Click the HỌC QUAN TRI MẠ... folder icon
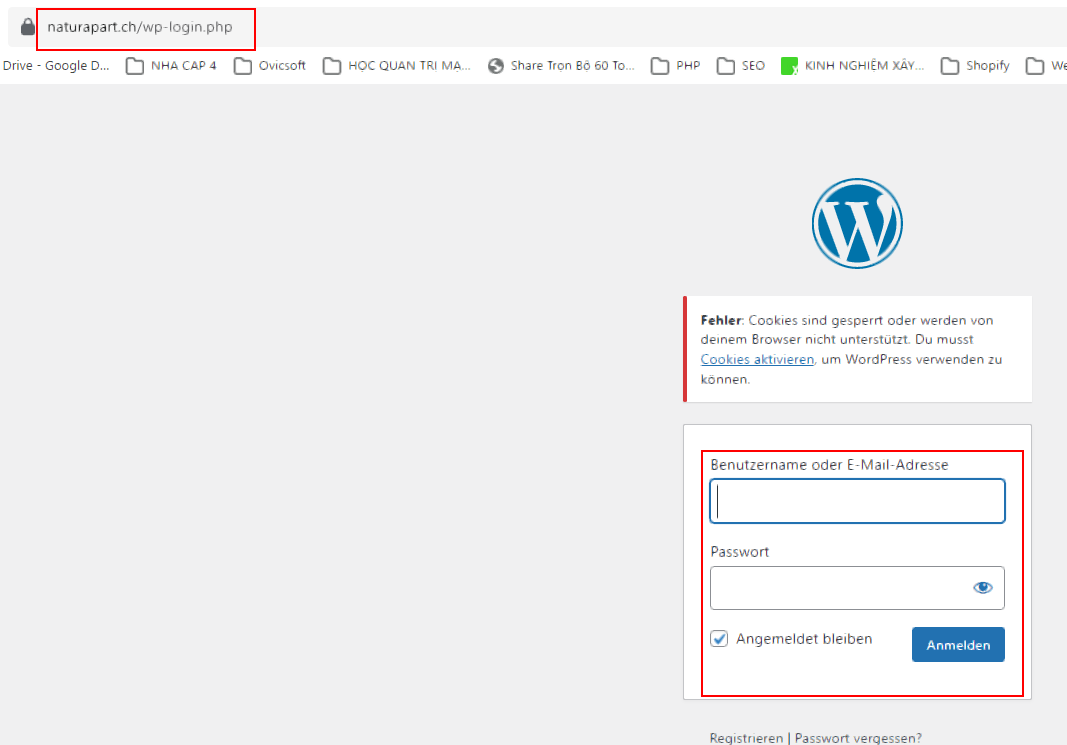 (331, 65)
